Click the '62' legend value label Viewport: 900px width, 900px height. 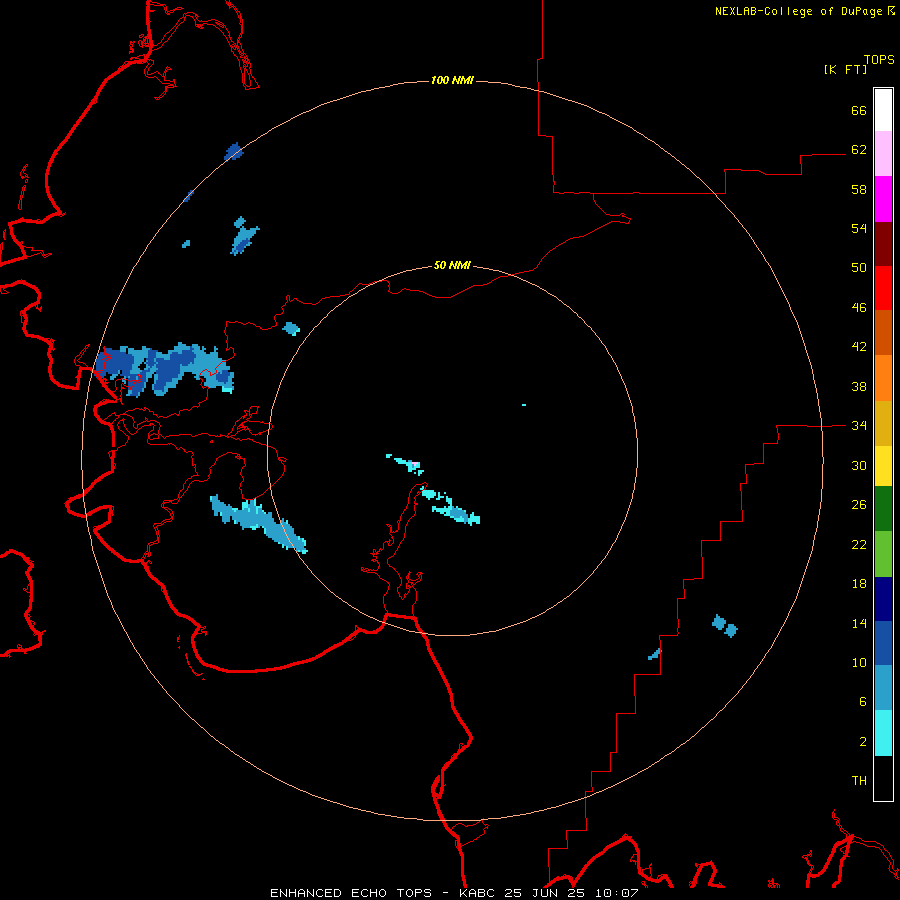(x=859, y=150)
